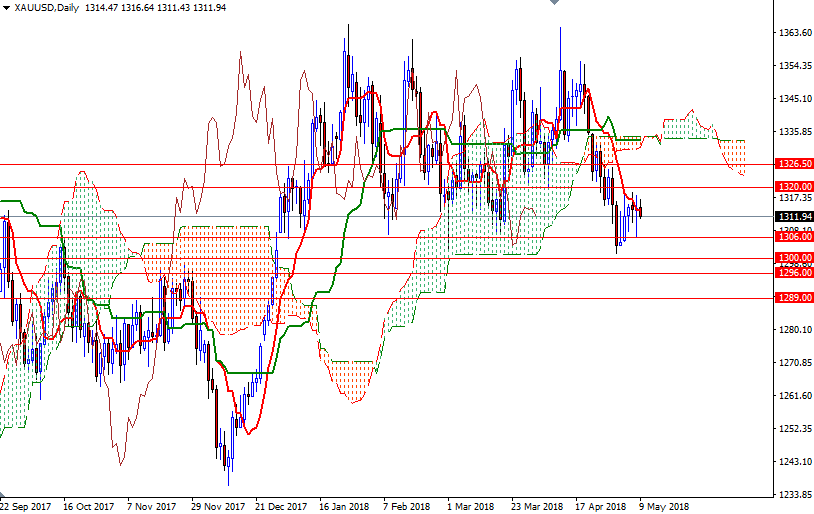This screenshot has height=514, width=814.
Task: Click the dropdown arrow beside XAUUSD,Daily
Action: pyautogui.click(x=6, y=8)
